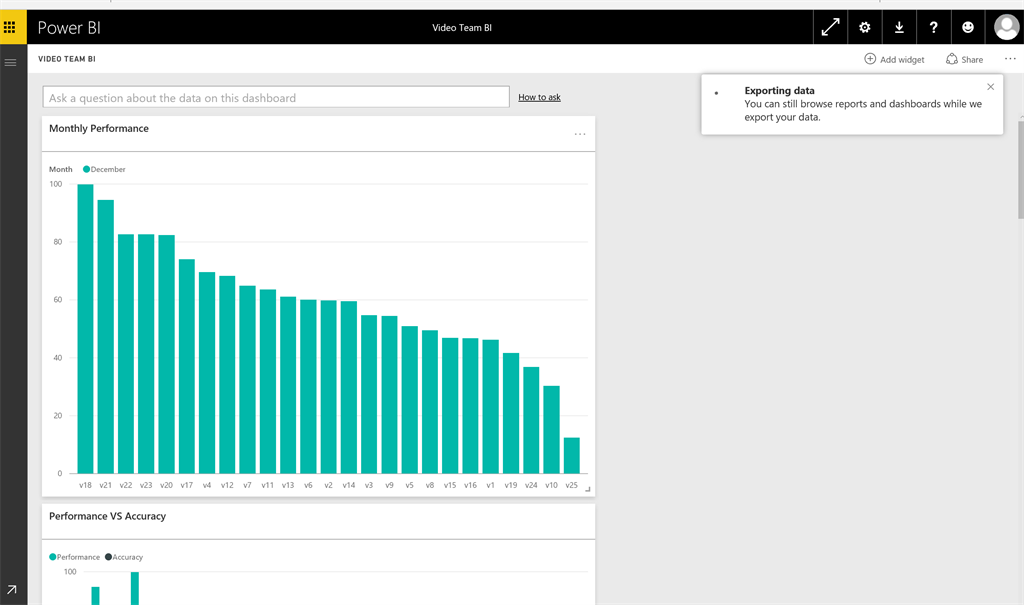Screen dimensions: 1024x605
Task: Open the user profile avatar
Action: coord(1006,28)
